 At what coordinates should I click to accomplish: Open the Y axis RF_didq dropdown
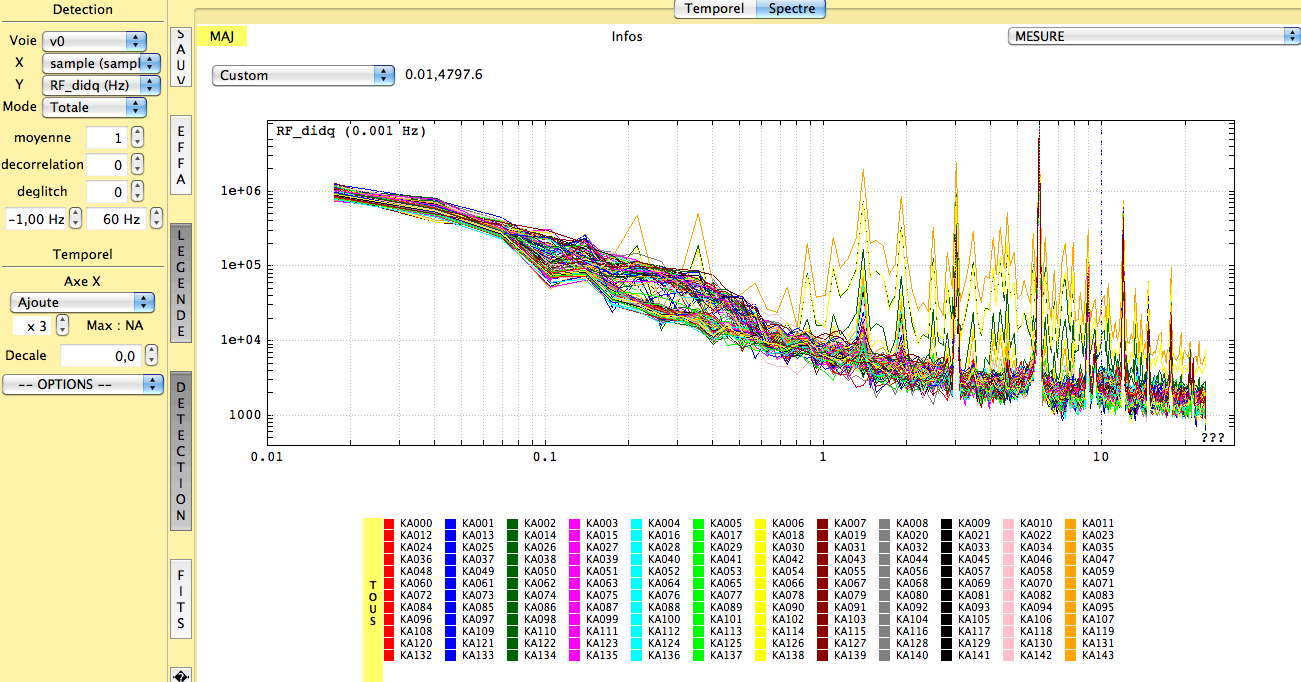click(x=100, y=85)
